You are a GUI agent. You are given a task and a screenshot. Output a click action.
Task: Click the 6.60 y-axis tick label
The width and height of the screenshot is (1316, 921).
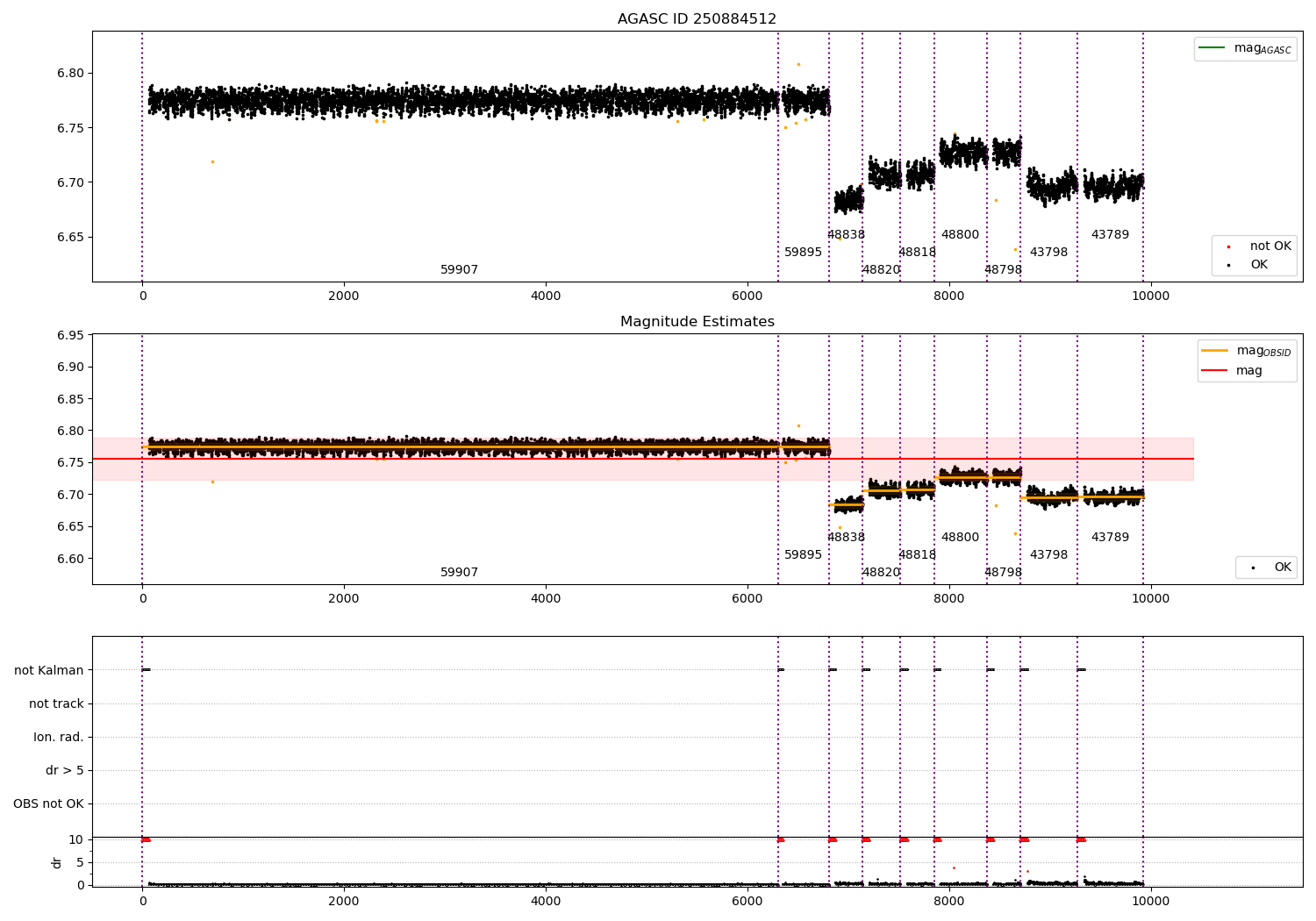[x=70, y=559]
